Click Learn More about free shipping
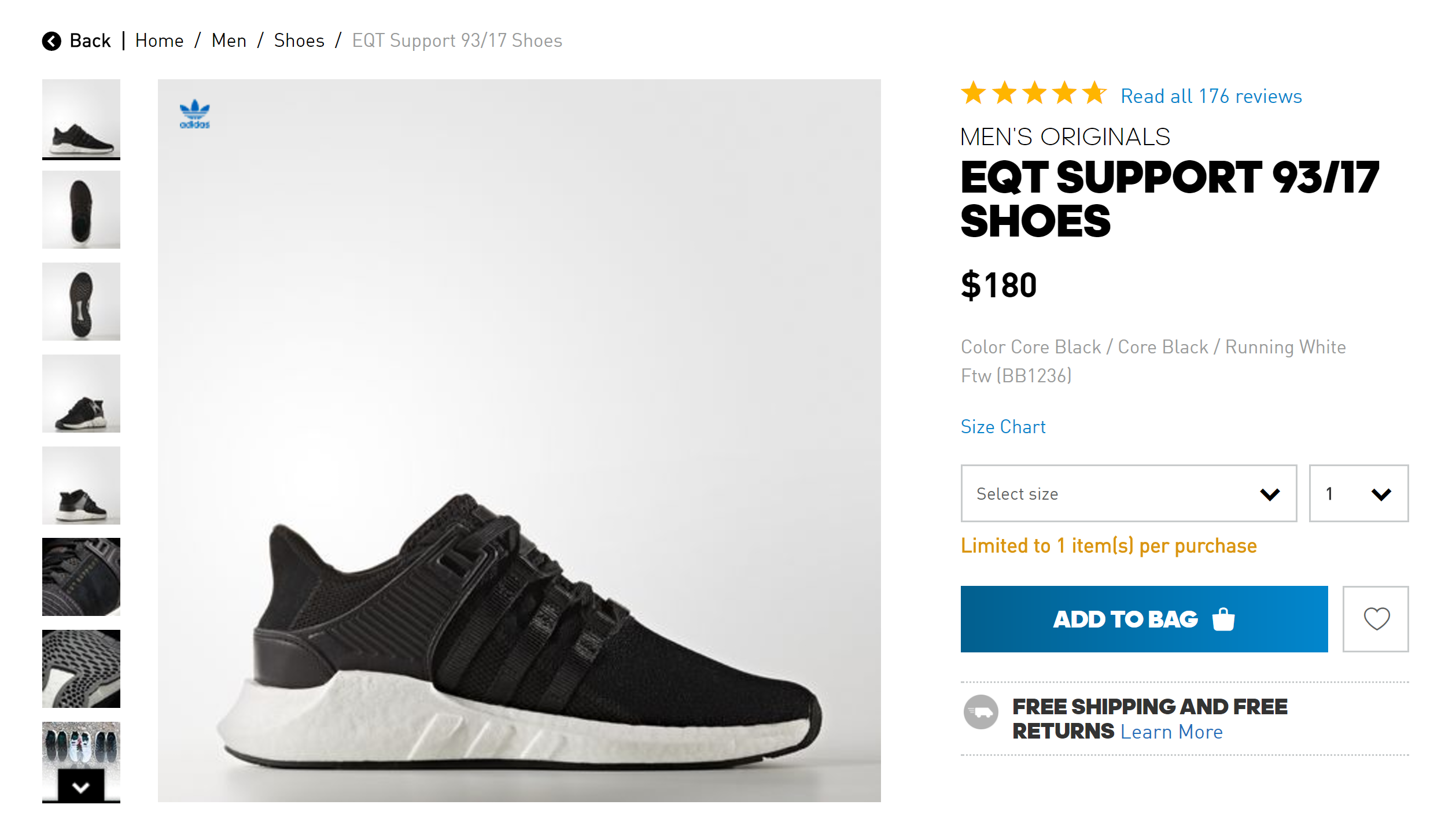1456x823 pixels. coord(1171,732)
